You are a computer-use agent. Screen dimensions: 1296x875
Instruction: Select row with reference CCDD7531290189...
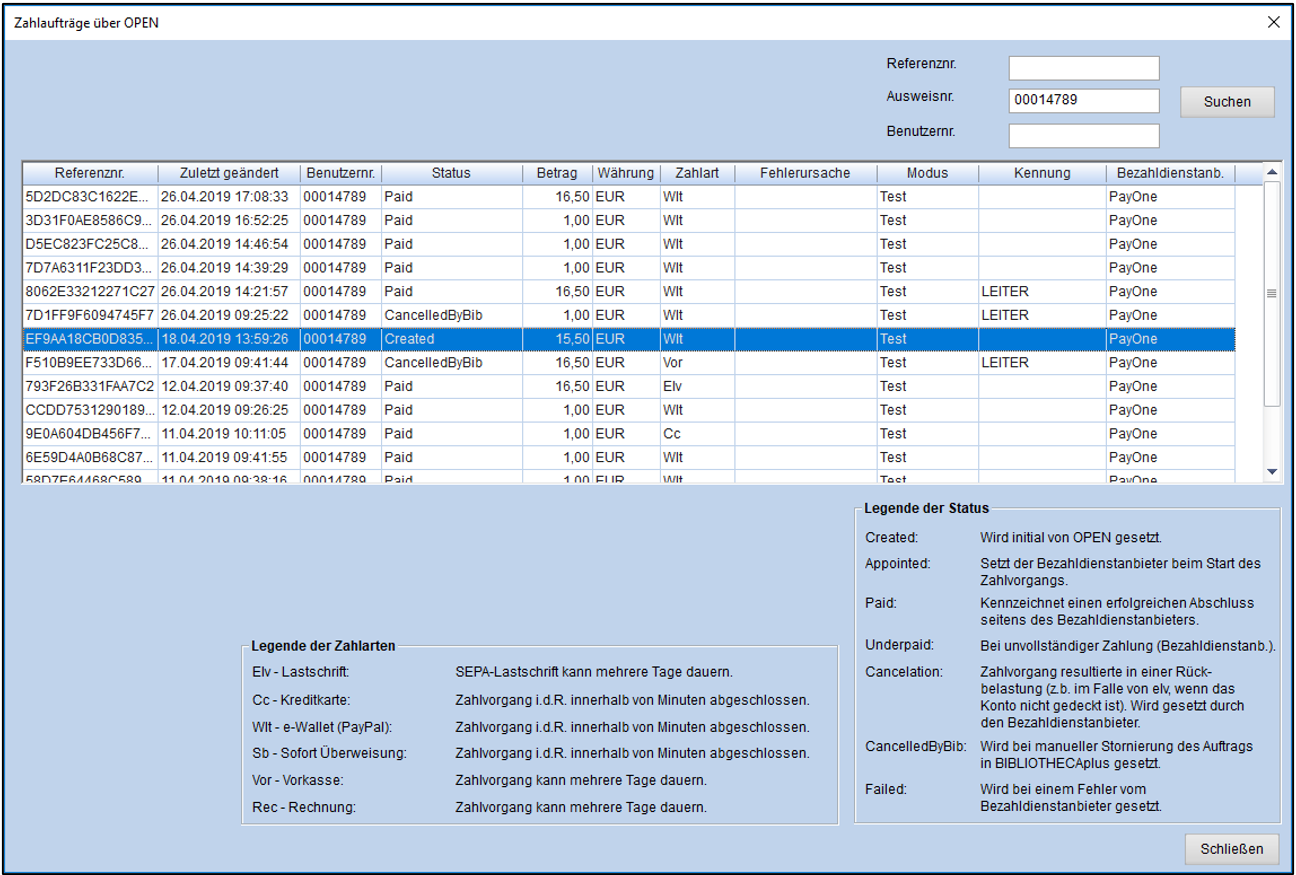click(629, 410)
